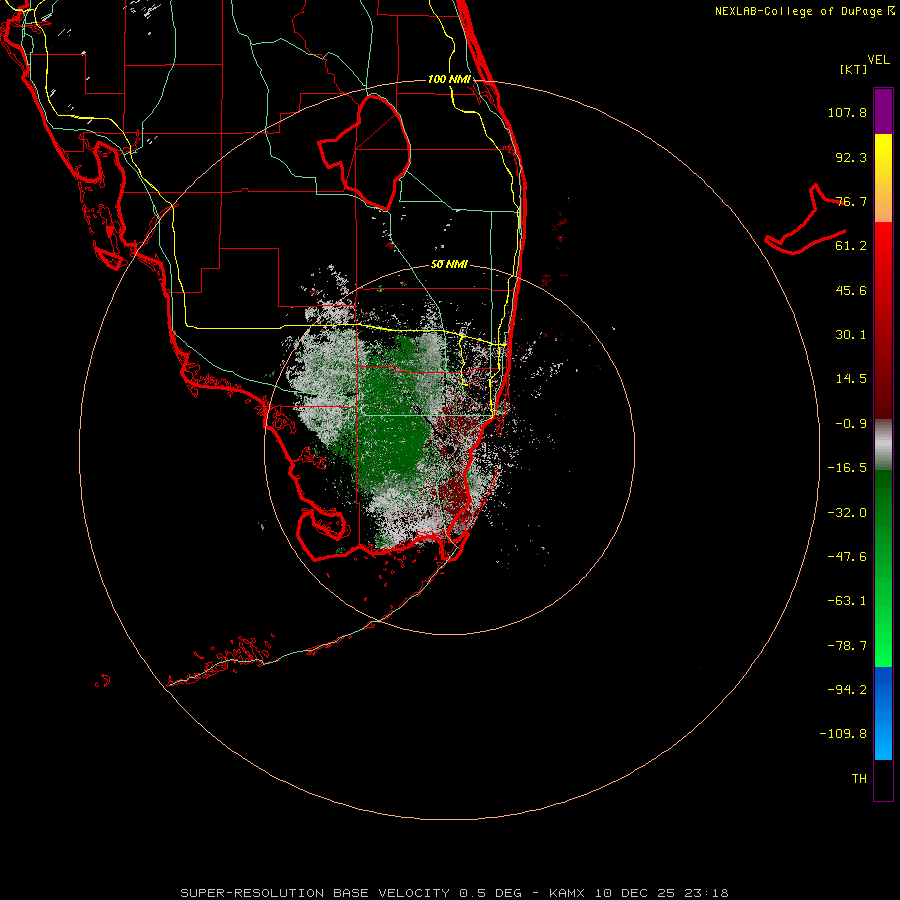
Task: Click the Bahamas island outline east of Florida
Action: click(806, 221)
